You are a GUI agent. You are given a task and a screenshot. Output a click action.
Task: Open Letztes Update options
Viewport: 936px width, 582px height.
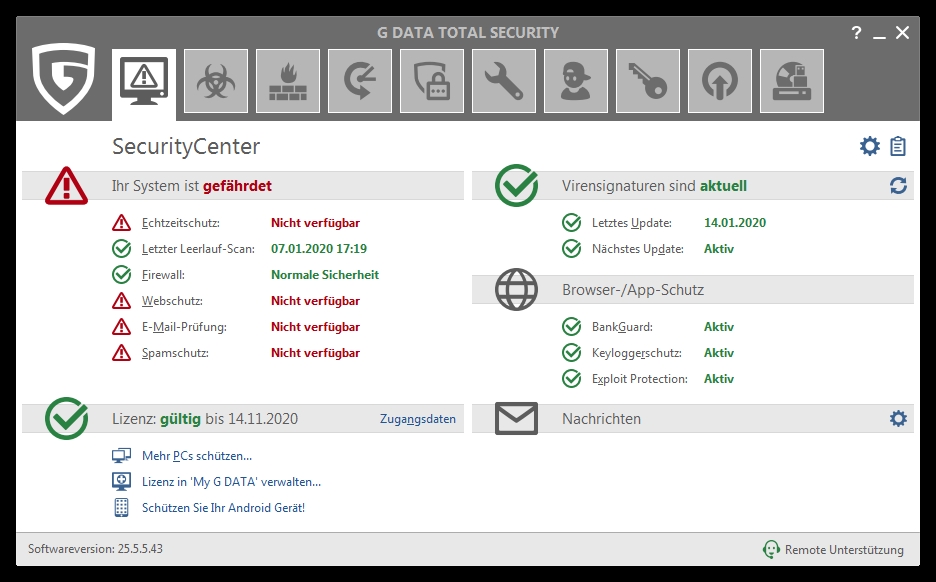(x=632, y=223)
